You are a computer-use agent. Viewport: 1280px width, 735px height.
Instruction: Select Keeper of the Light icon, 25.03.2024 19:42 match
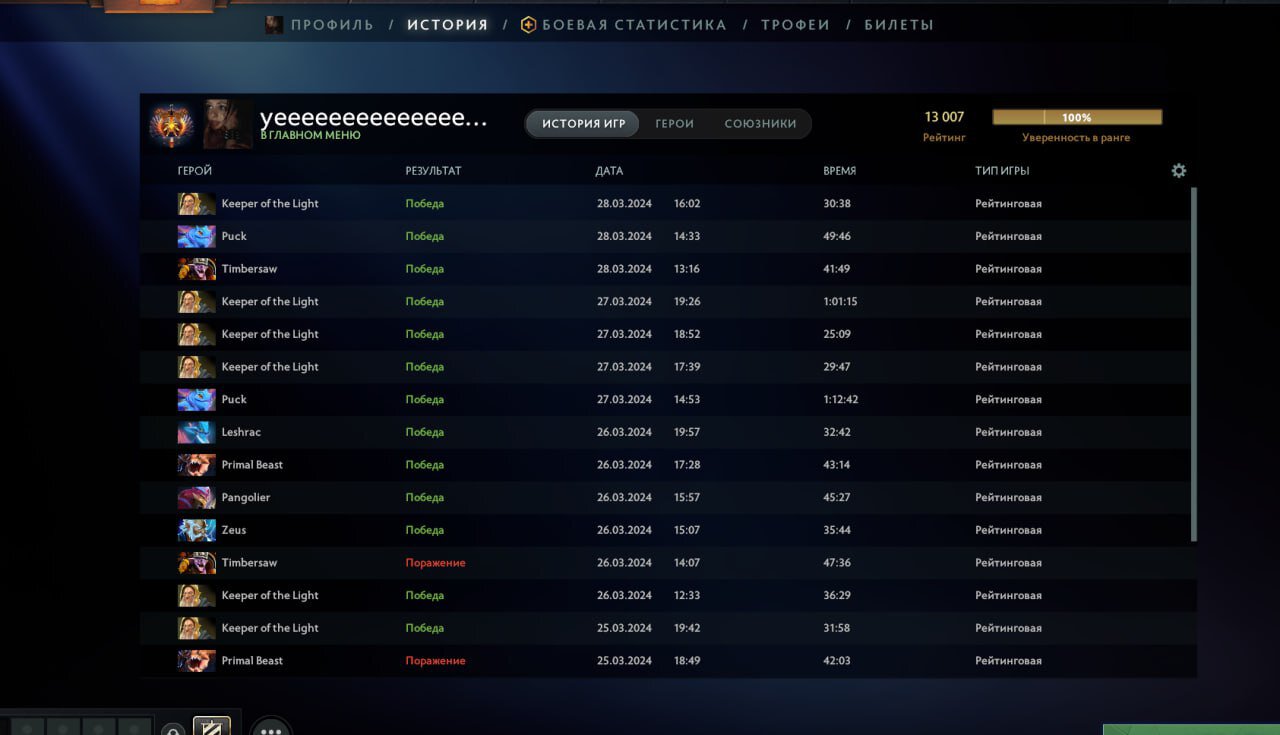click(196, 628)
